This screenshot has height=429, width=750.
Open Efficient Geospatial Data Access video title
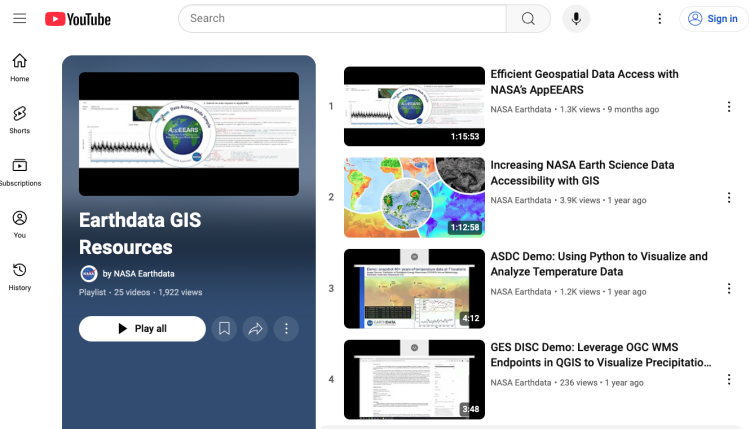pyautogui.click(x=585, y=82)
